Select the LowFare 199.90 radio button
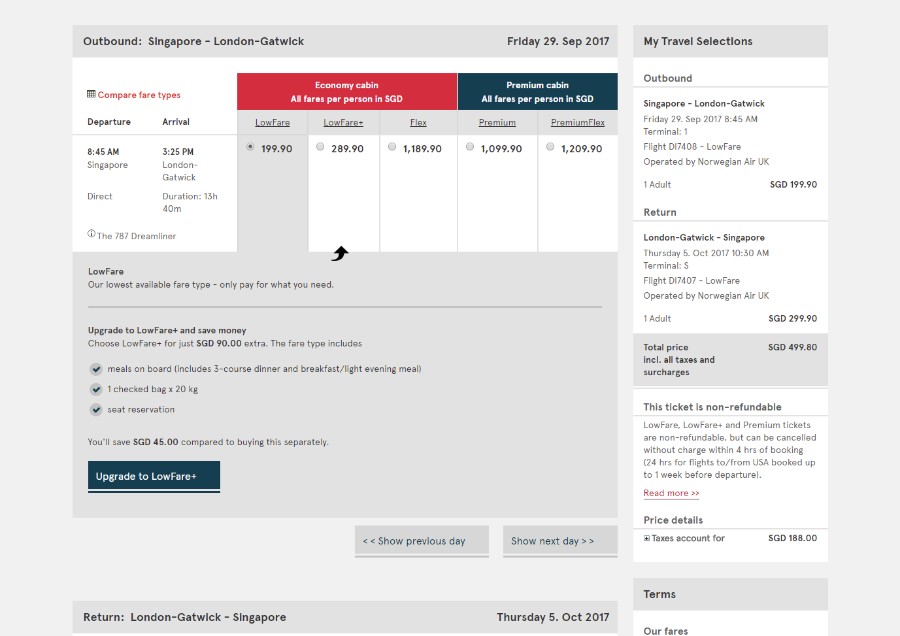Image resolution: width=900 pixels, height=636 pixels. pos(250,147)
